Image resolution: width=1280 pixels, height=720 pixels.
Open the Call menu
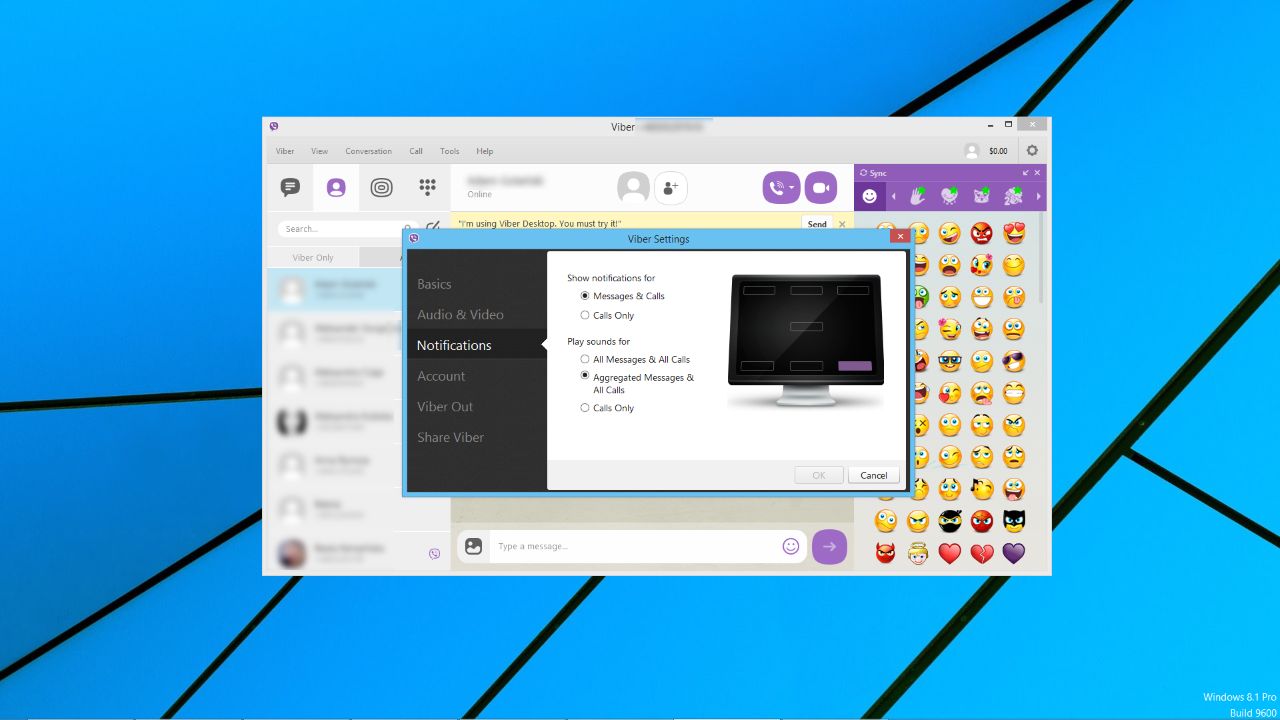(x=416, y=151)
